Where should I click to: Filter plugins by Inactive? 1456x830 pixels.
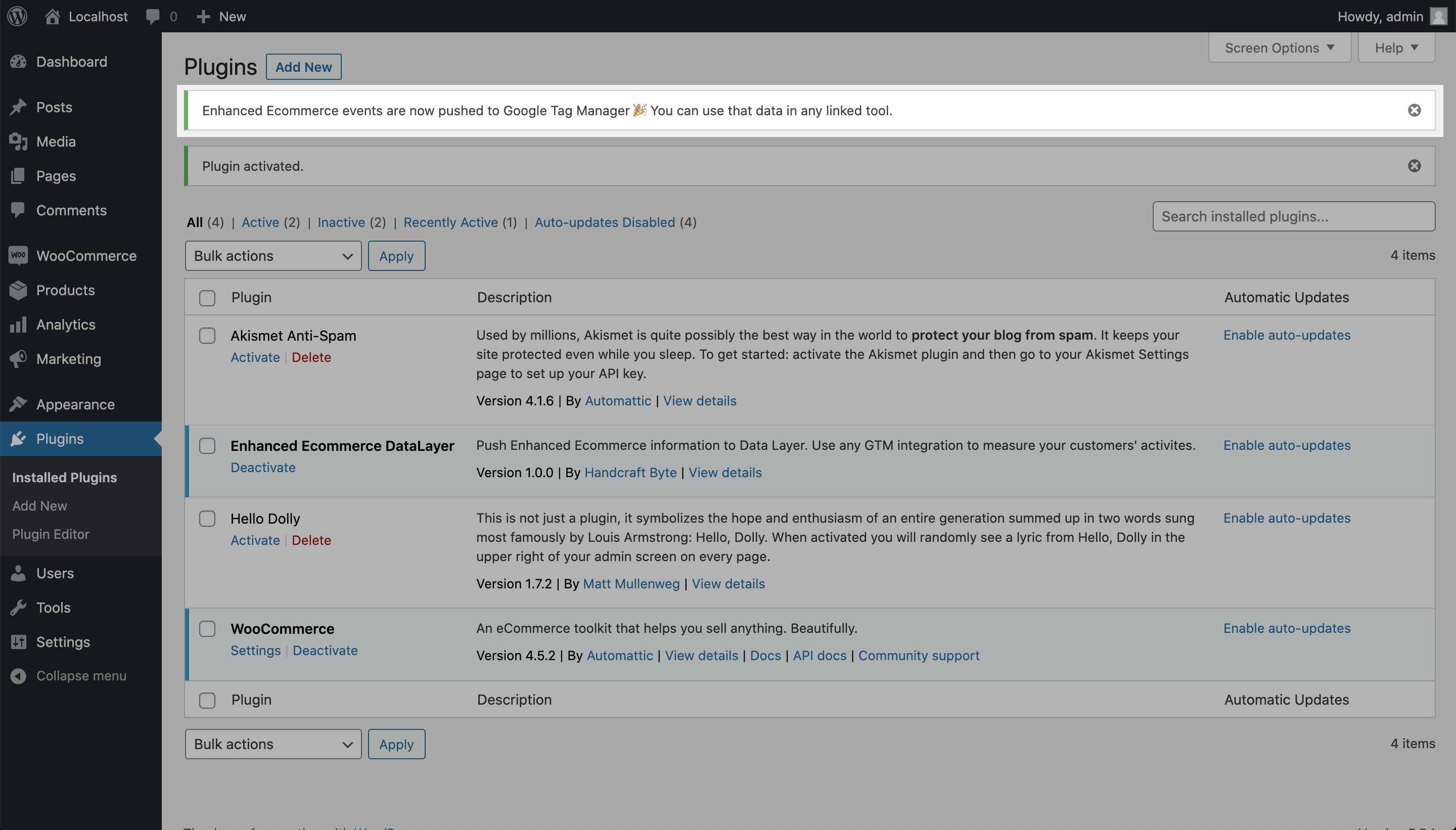click(341, 222)
